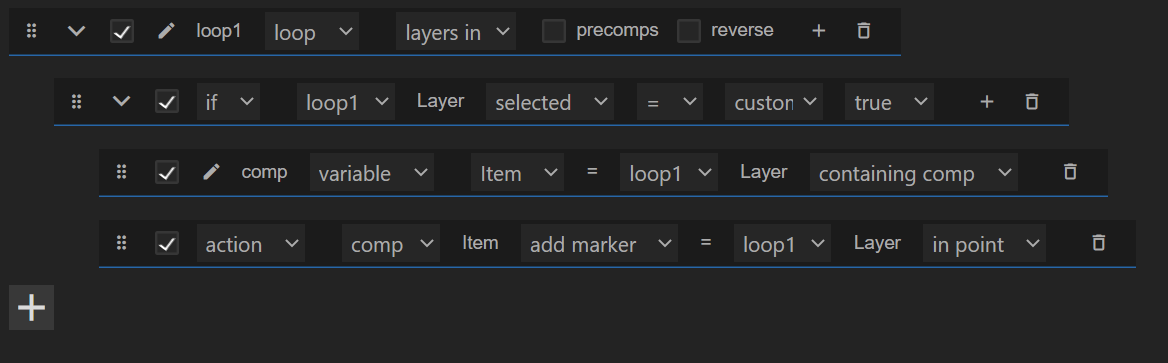
Task: Open the loop1 dropdown in if row
Action: (x=346, y=102)
